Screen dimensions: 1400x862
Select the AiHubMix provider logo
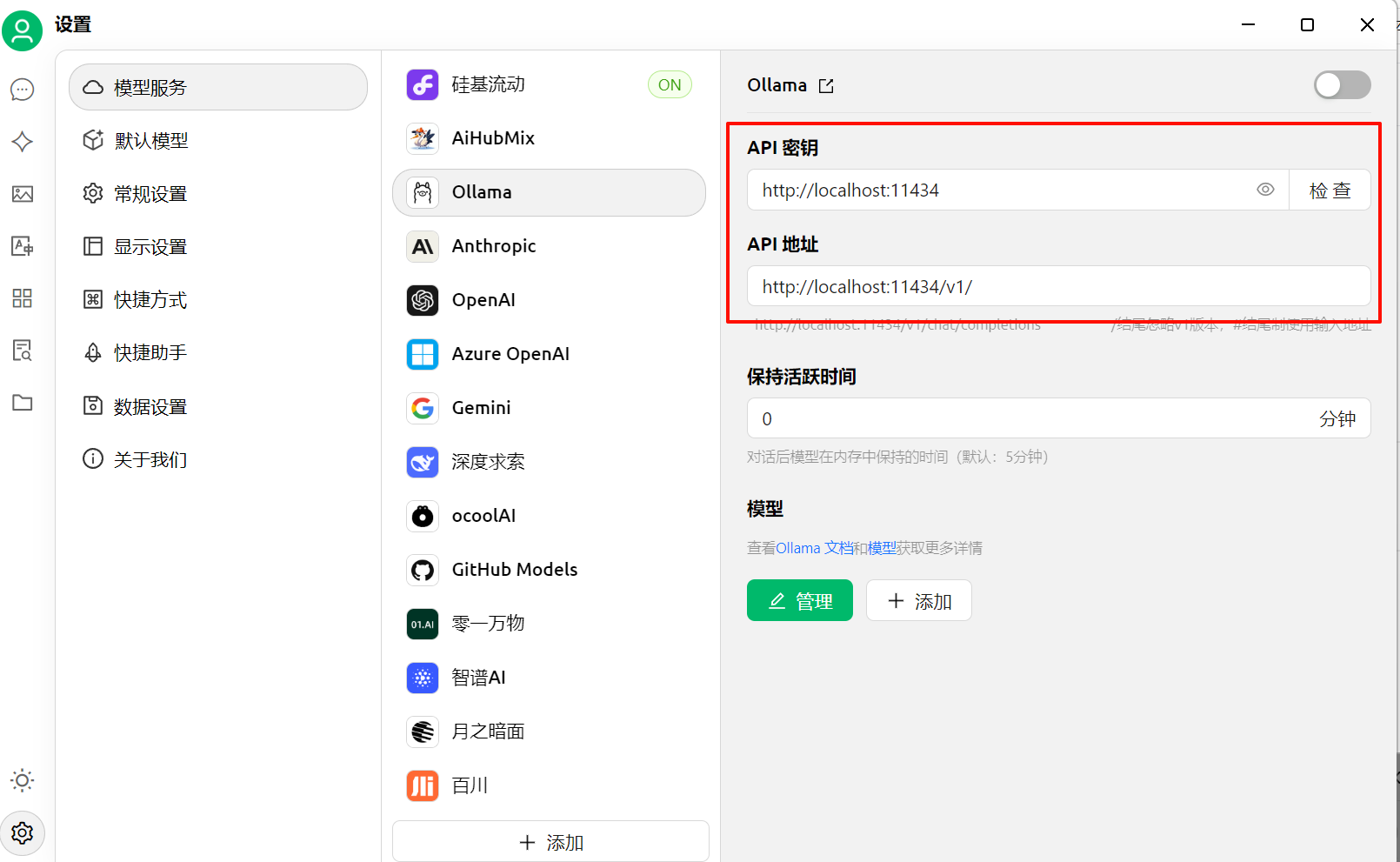click(423, 138)
